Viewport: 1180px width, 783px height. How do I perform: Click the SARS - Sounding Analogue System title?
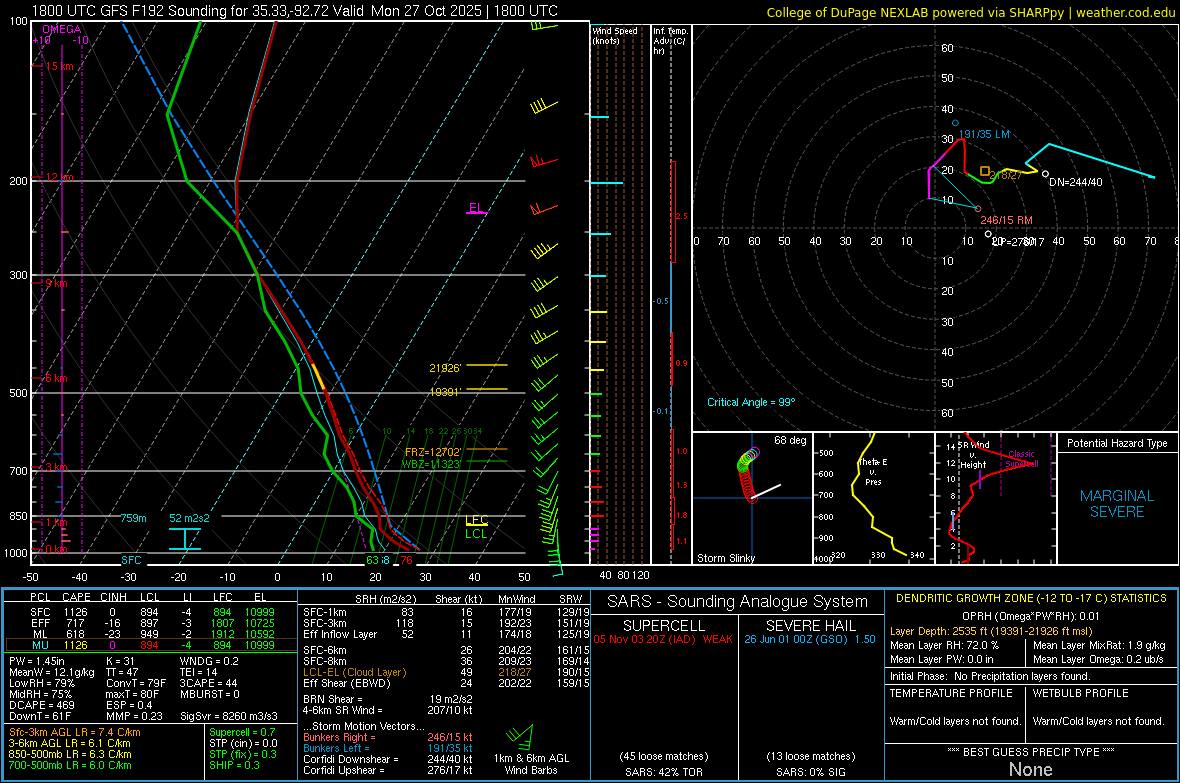(737, 602)
